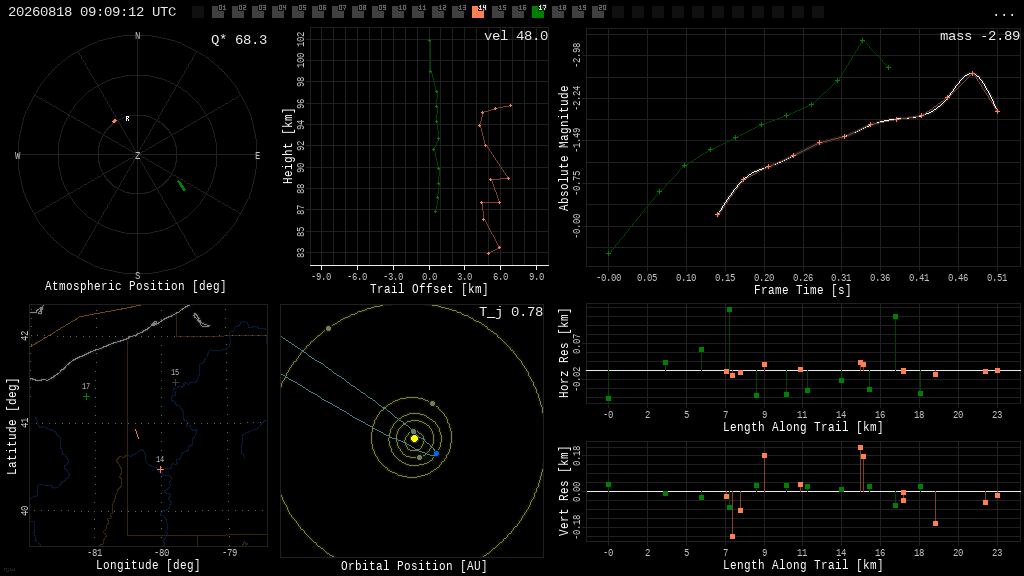The image size is (1024, 576).
Task: Click the orange R radiant marker on sky plot
Action: point(115,121)
